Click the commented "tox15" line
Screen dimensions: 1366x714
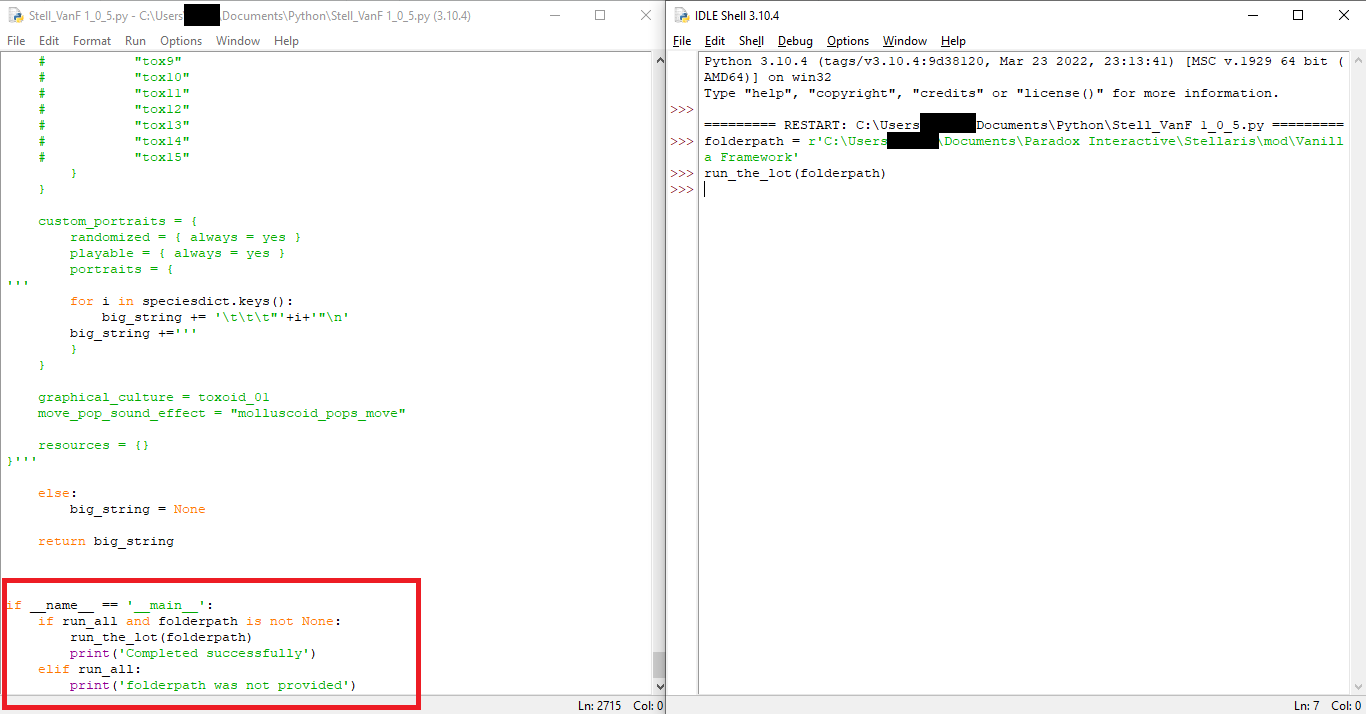point(114,157)
